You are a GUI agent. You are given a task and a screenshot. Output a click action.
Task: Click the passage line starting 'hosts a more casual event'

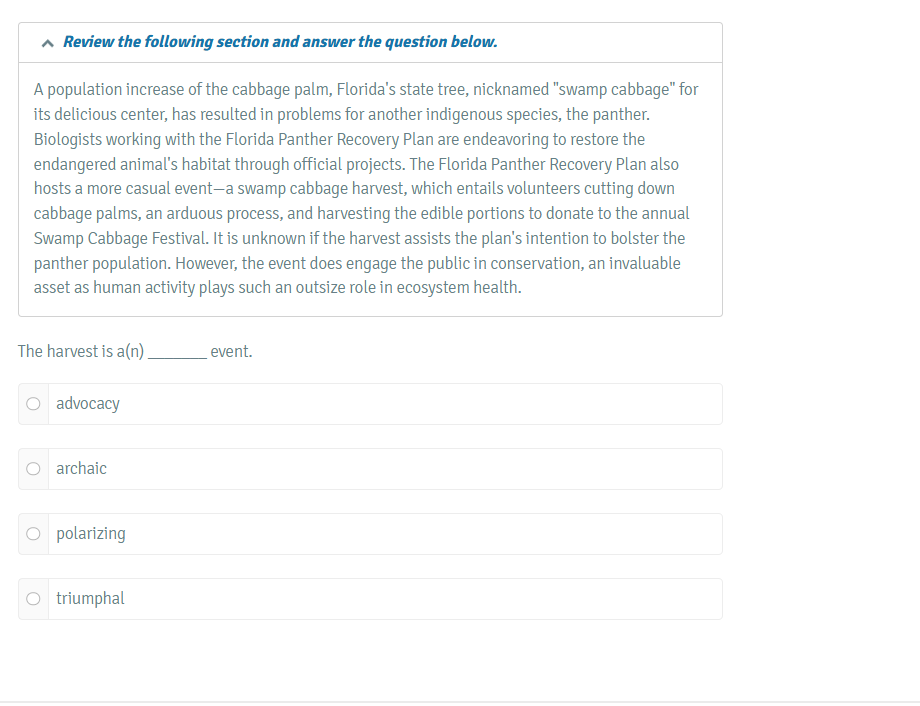click(354, 188)
